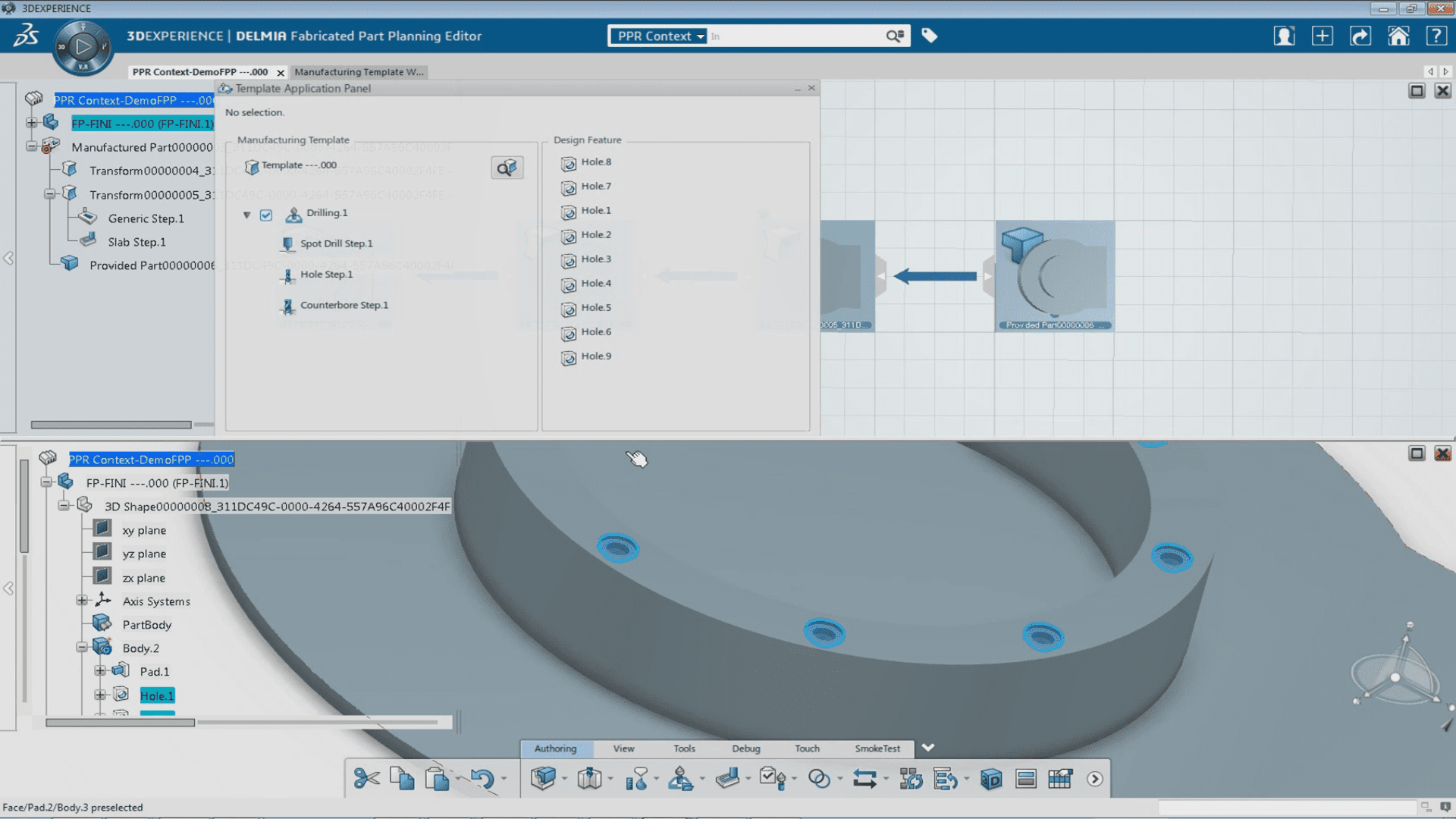
Task: Expand the Axis Systems node
Action: 82,601
